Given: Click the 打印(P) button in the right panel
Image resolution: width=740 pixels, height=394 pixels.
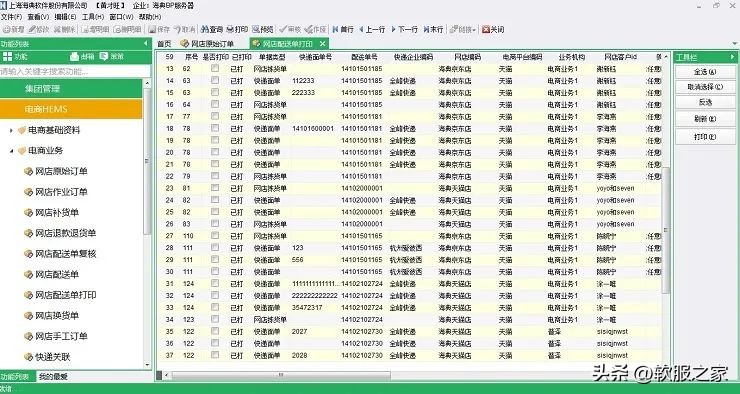Looking at the screenshot, I should point(705,137).
